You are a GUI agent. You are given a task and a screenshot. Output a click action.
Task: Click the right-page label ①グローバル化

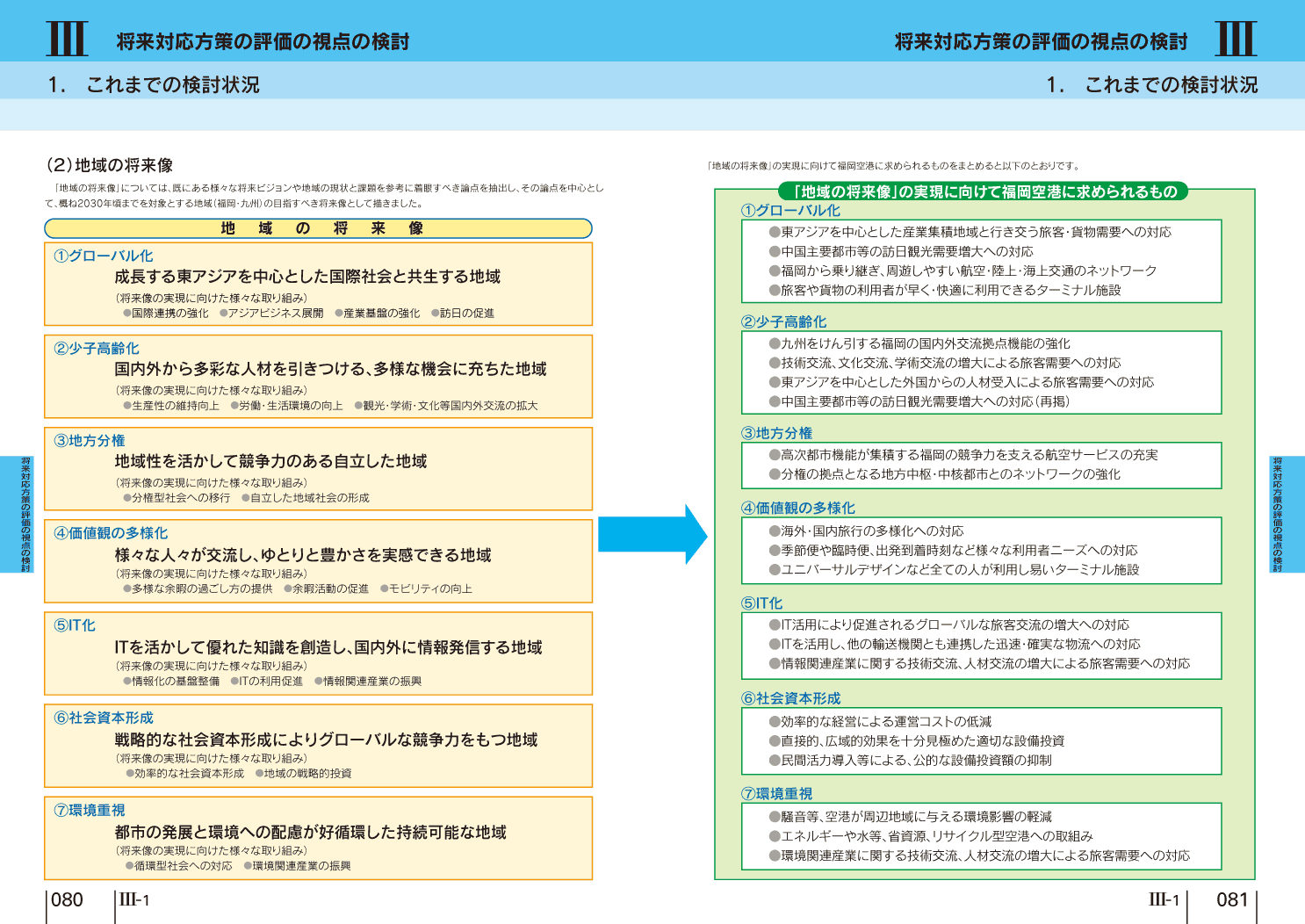pos(790,211)
